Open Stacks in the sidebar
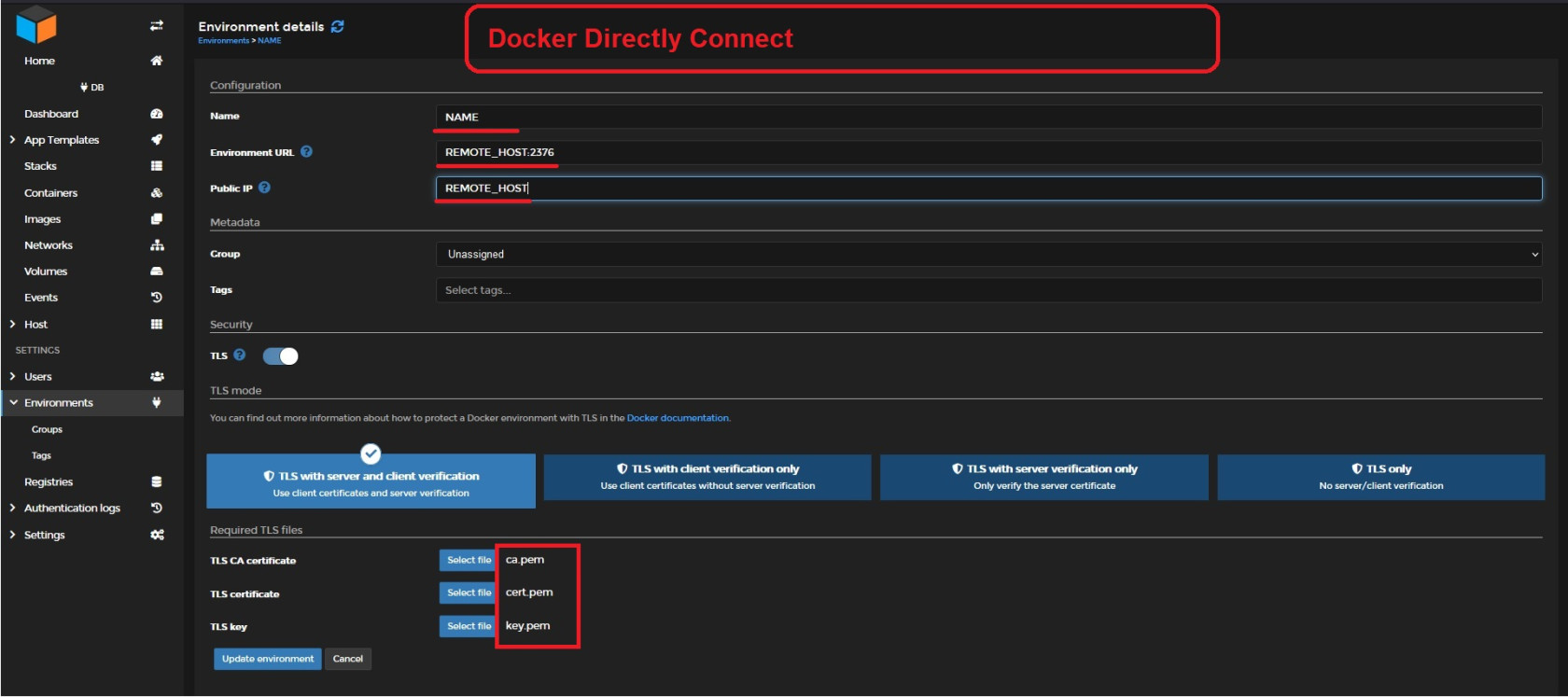The width and height of the screenshot is (1568, 697). (x=40, y=166)
